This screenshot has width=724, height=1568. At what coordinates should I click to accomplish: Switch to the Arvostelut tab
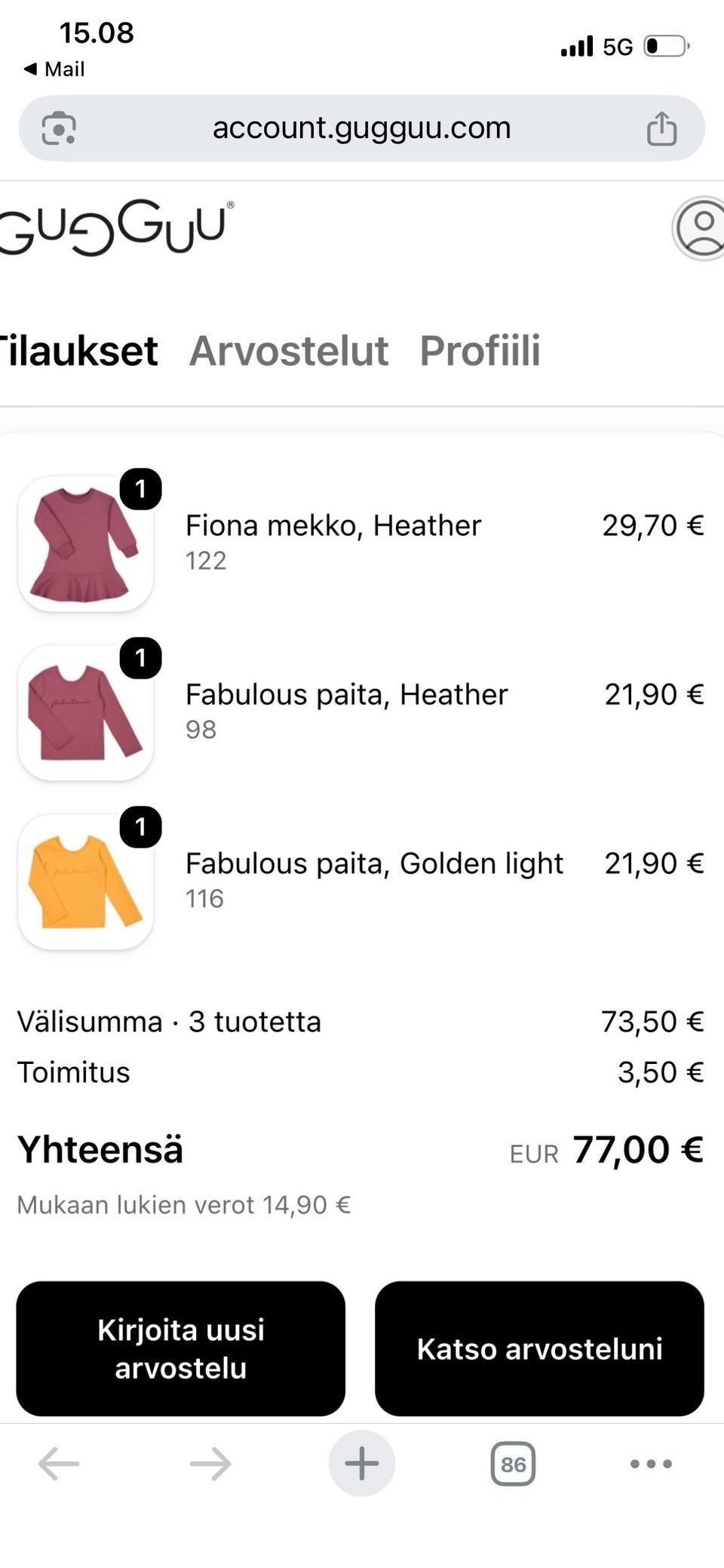pos(289,351)
